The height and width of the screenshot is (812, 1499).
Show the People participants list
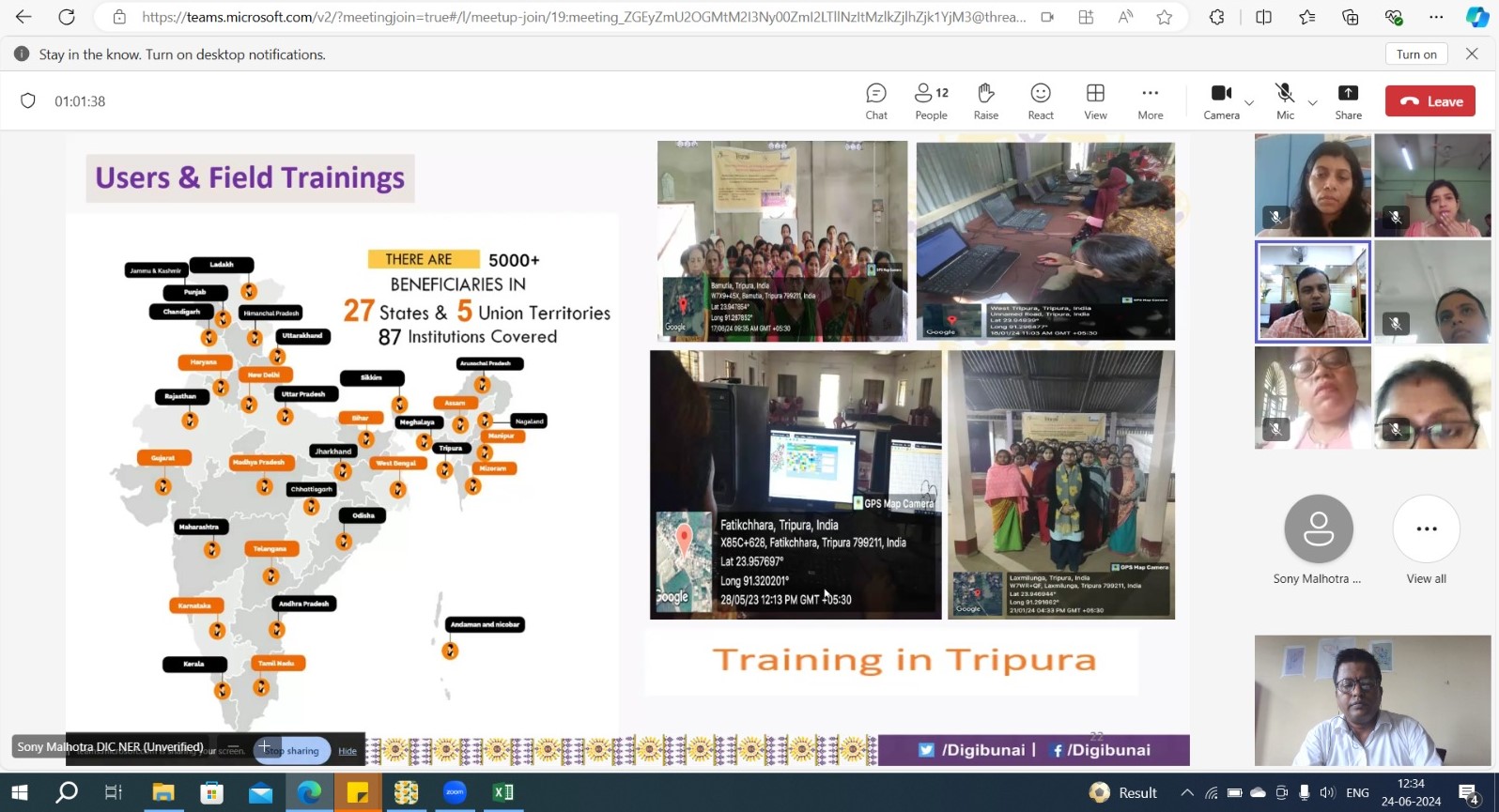coord(932,101)
